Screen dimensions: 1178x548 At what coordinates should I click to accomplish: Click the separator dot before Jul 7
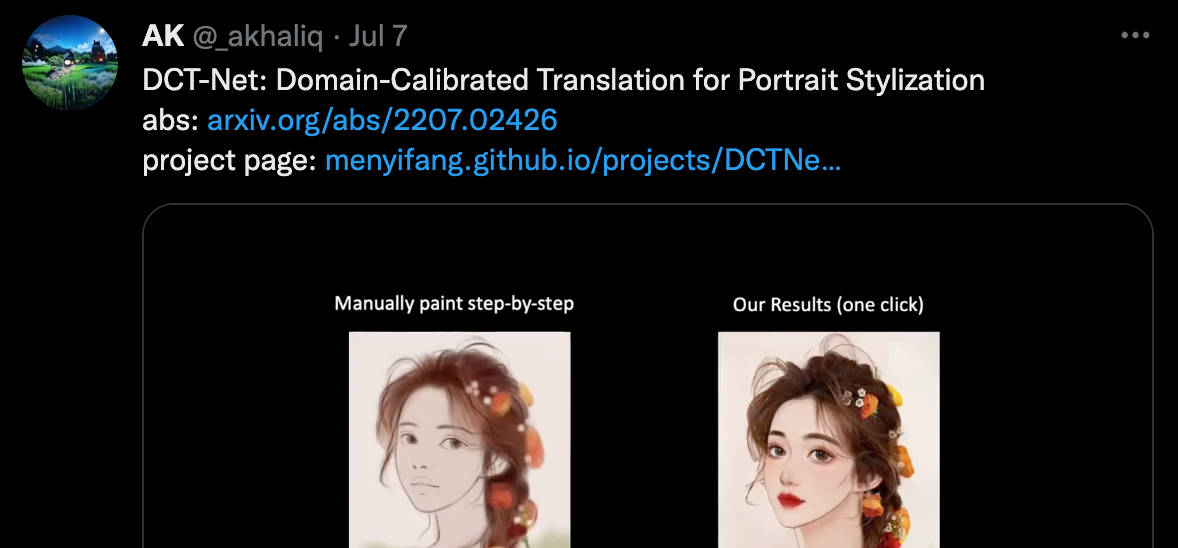336,36
